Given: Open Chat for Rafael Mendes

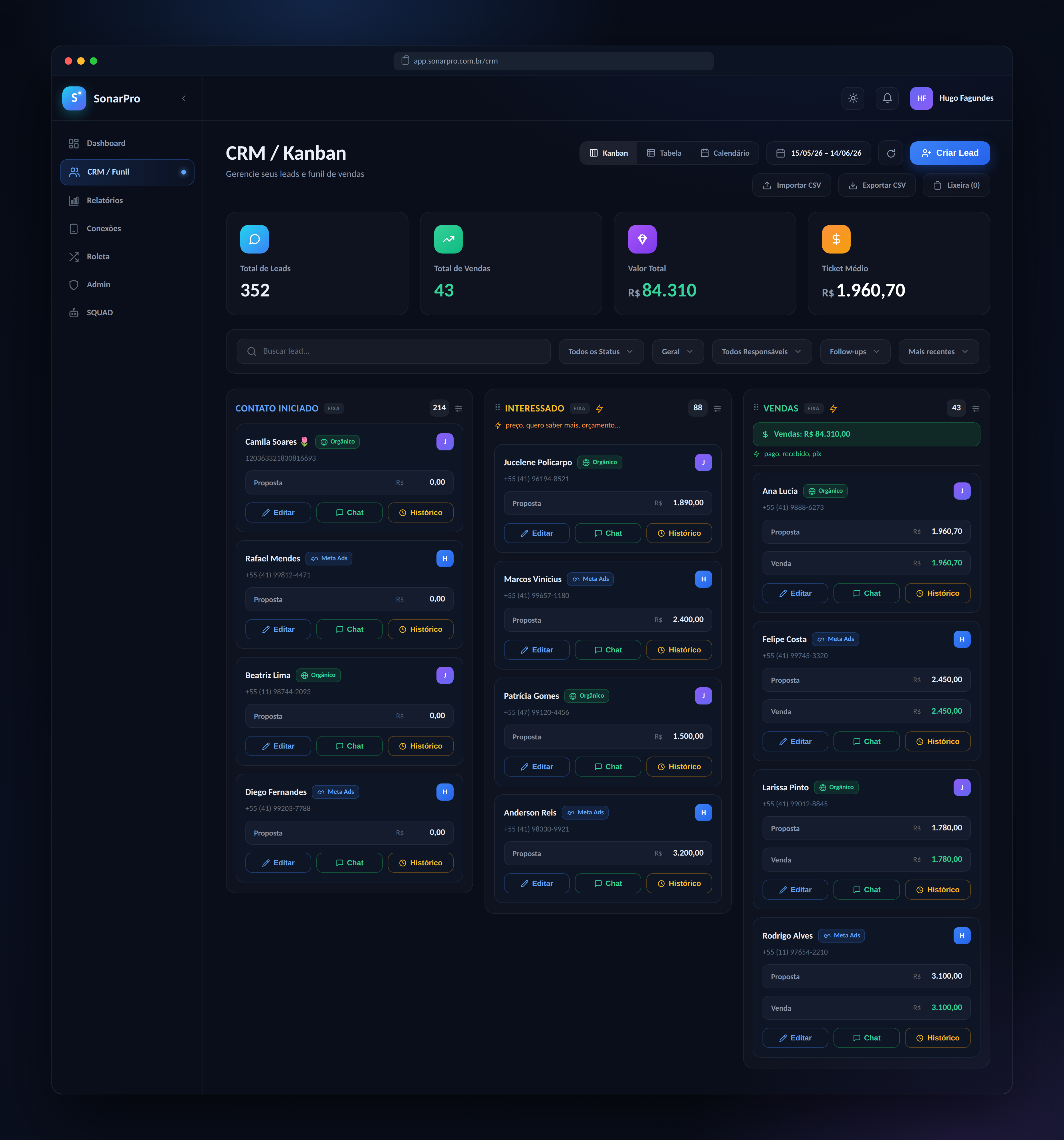Looking at the screenshot, I should pyautogui.click(x=349, y=630).
